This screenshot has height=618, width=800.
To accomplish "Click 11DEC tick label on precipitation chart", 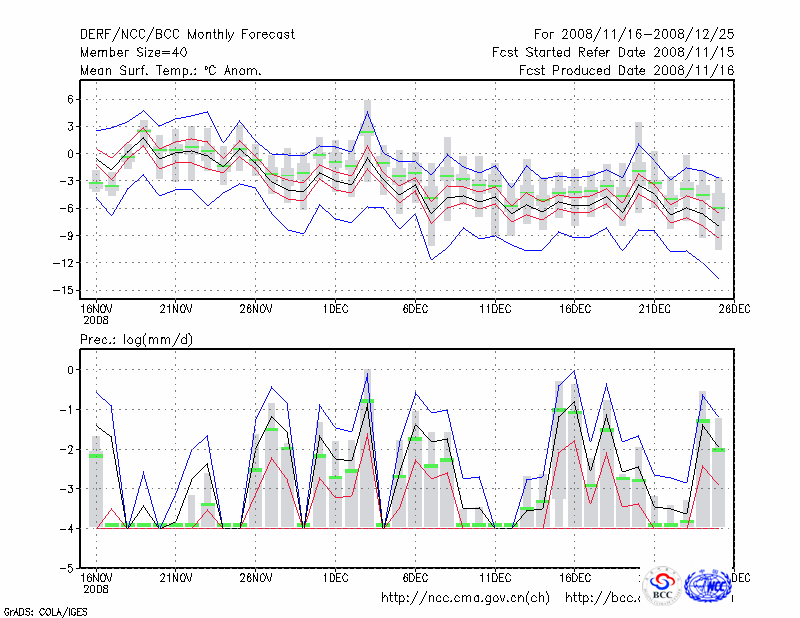I will pos(495,577).
